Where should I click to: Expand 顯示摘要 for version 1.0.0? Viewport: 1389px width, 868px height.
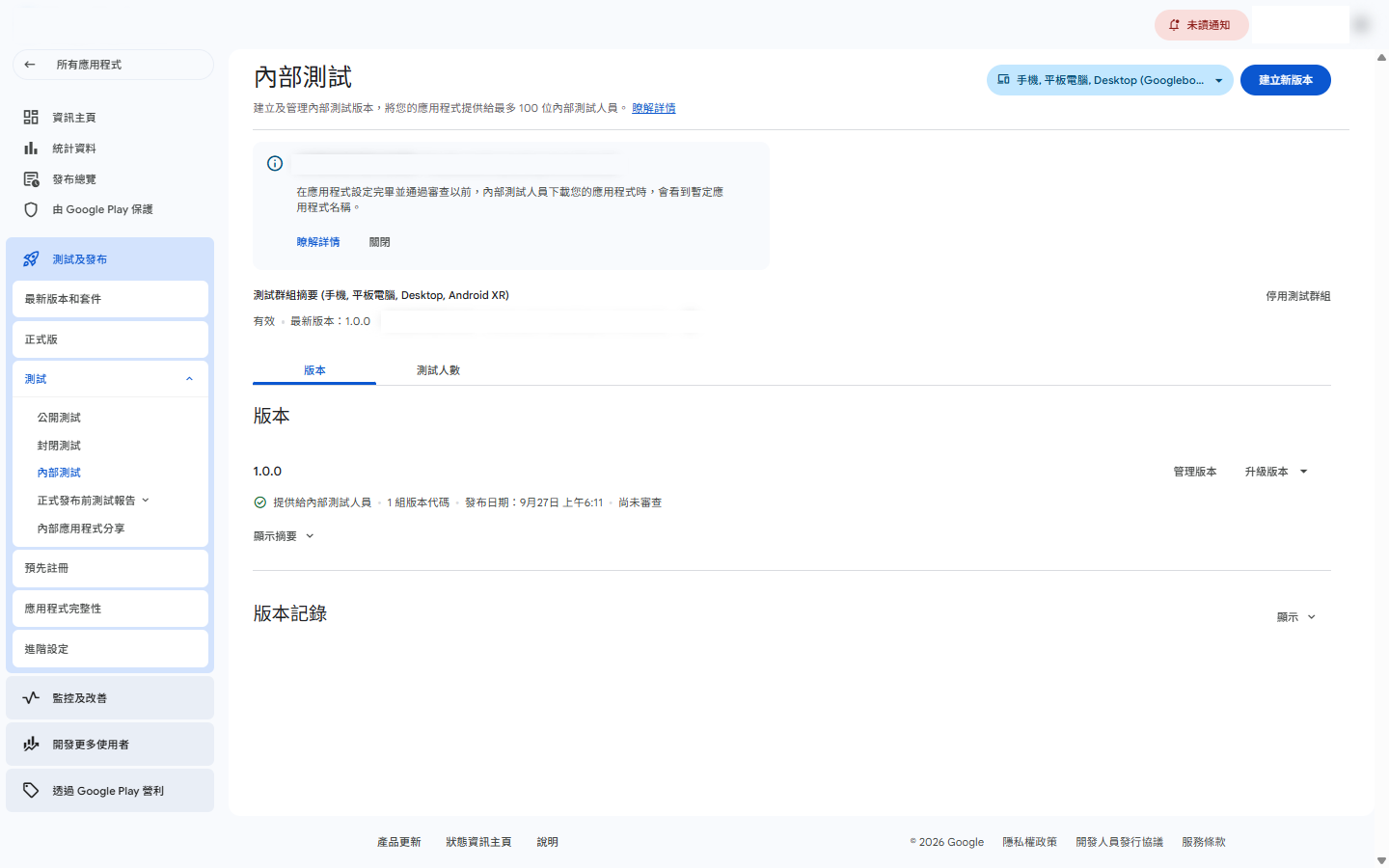[284, 536]
